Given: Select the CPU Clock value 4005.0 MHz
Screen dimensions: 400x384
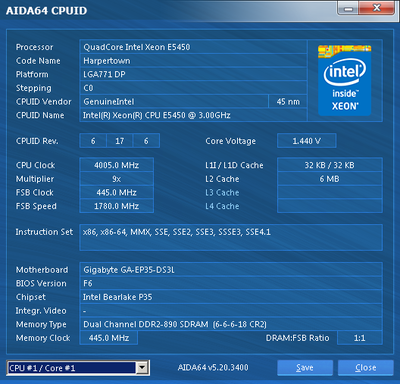Looking at the screenshot, I should coord(116,165).
